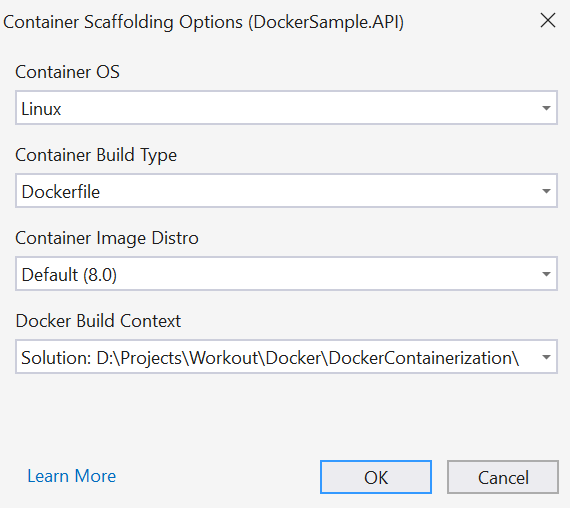This screenshot has height=508, width=570.
Task: Click the Dockerfile value in build type
Action: 60,192
